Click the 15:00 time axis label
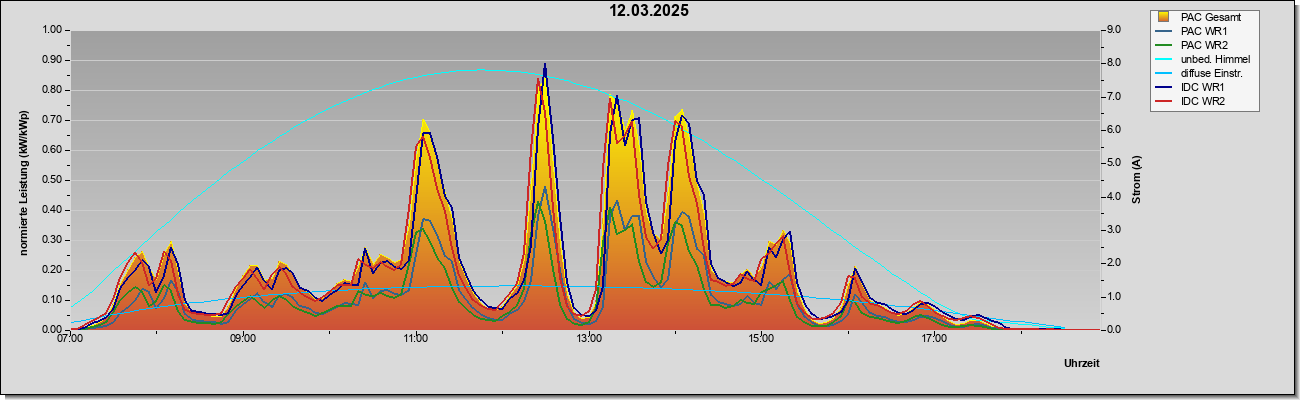1300x400 pixels. 761,339
